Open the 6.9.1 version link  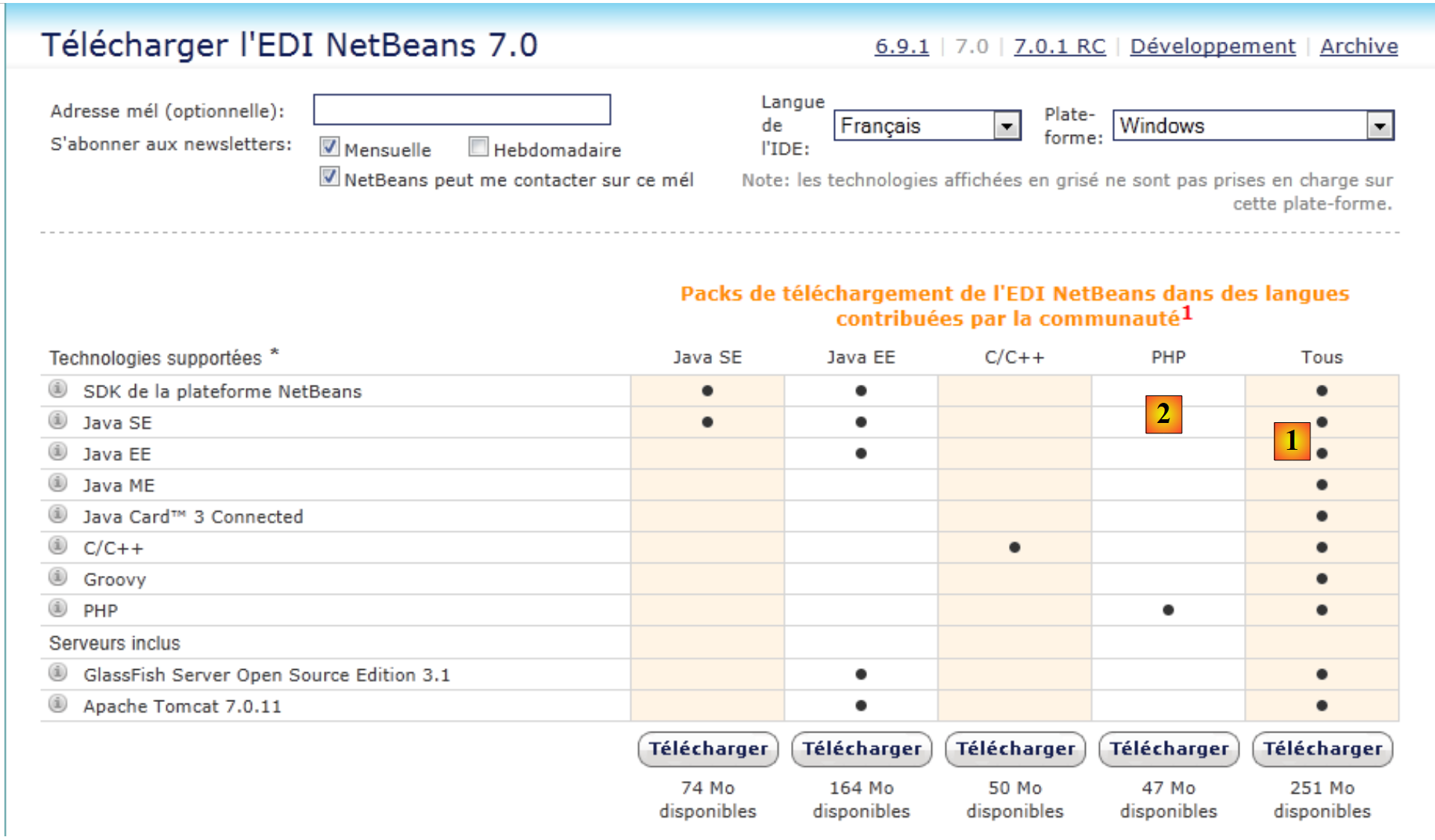click(x=901, y=46)
